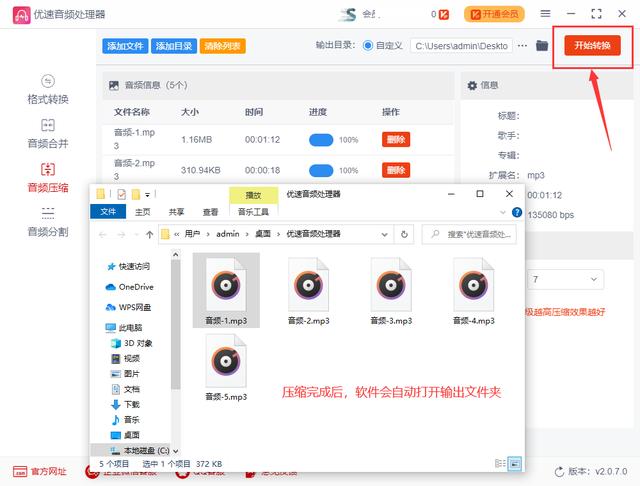Open the 文件 tab in Explorer
Viewport: 640px width, 486px height.
click(108, 211)
